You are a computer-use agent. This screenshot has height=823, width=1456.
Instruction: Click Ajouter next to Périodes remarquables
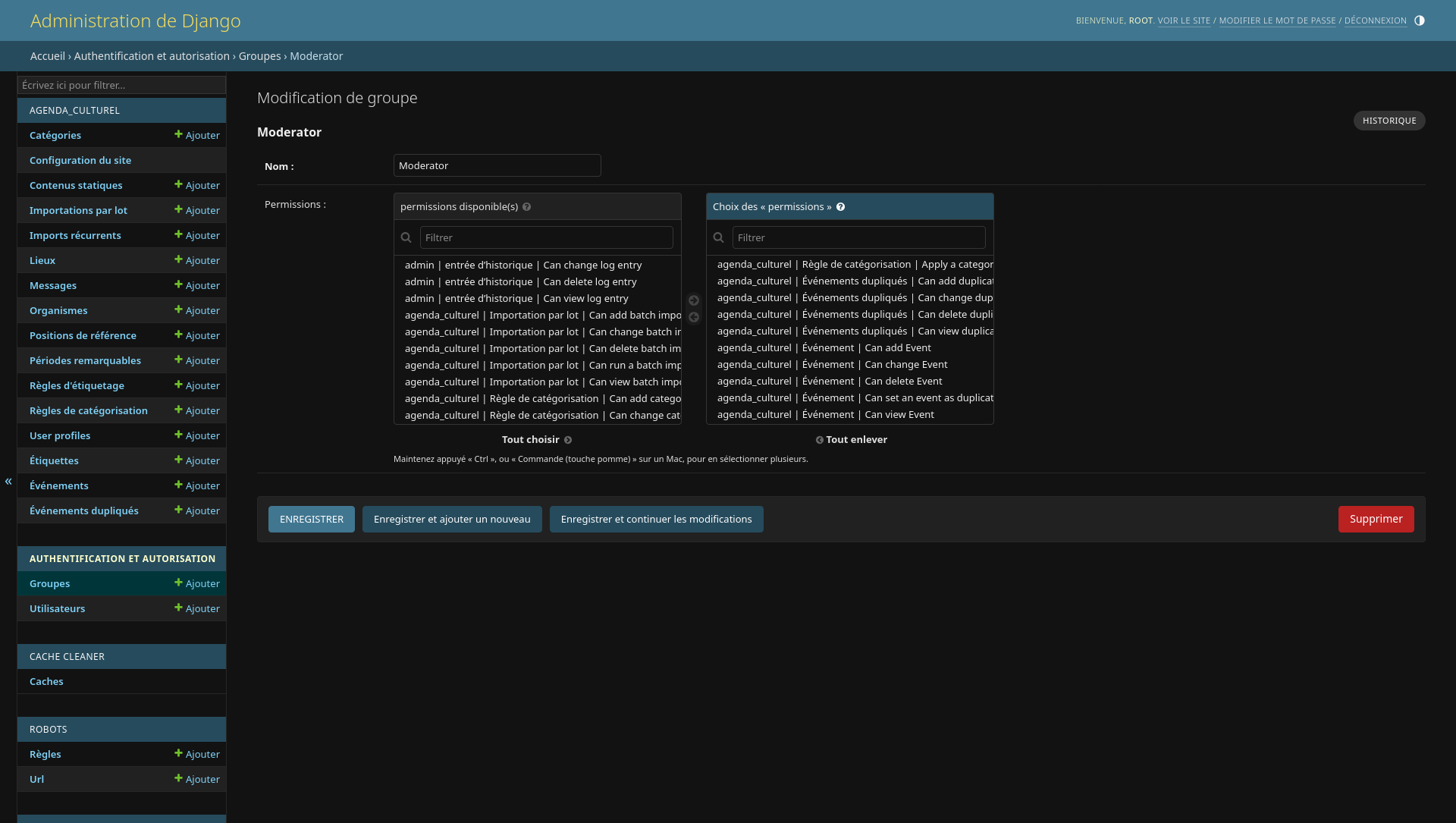pyautogui.click(x=197, y=360)
